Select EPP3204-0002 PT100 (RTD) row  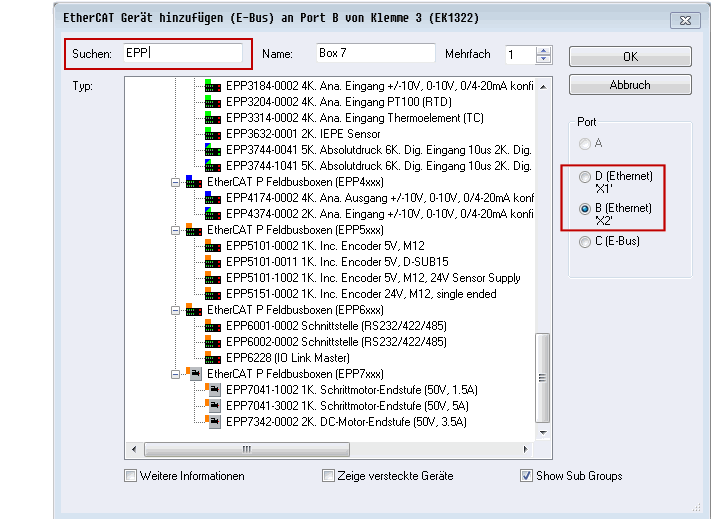click(339, 102)
